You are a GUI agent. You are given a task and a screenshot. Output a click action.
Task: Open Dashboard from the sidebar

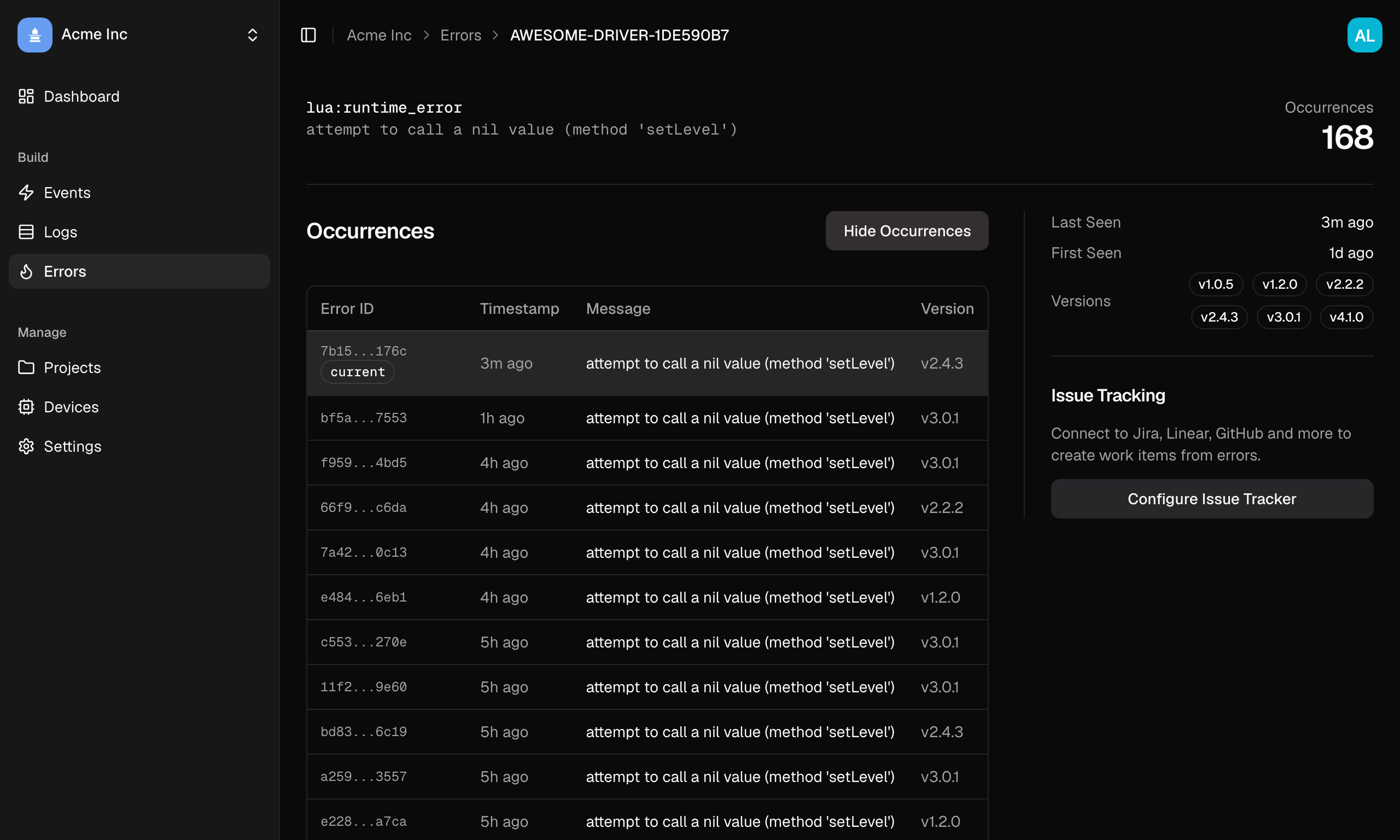pos(139,97)
